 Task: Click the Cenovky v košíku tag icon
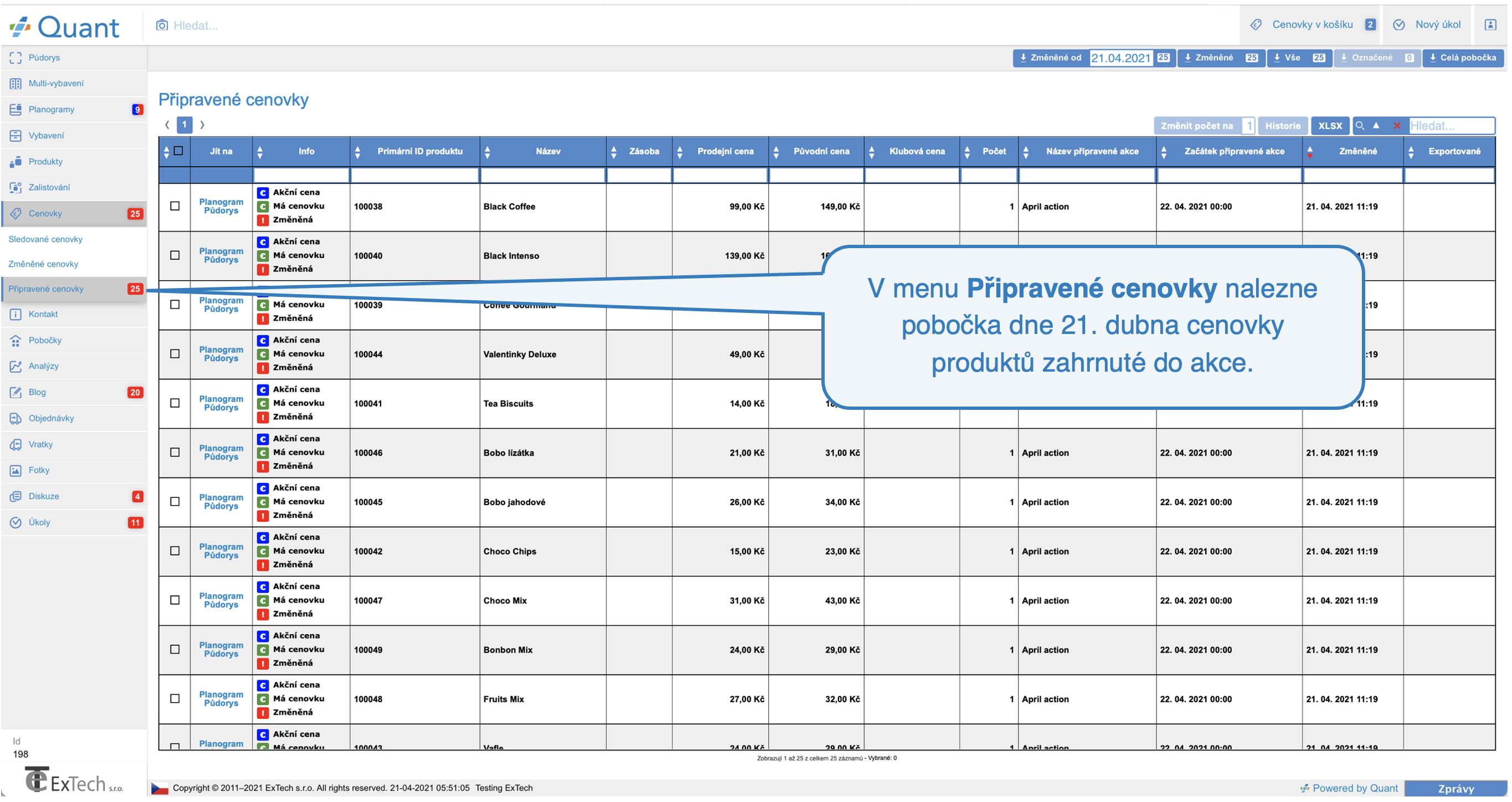[x=1256, y=25]
